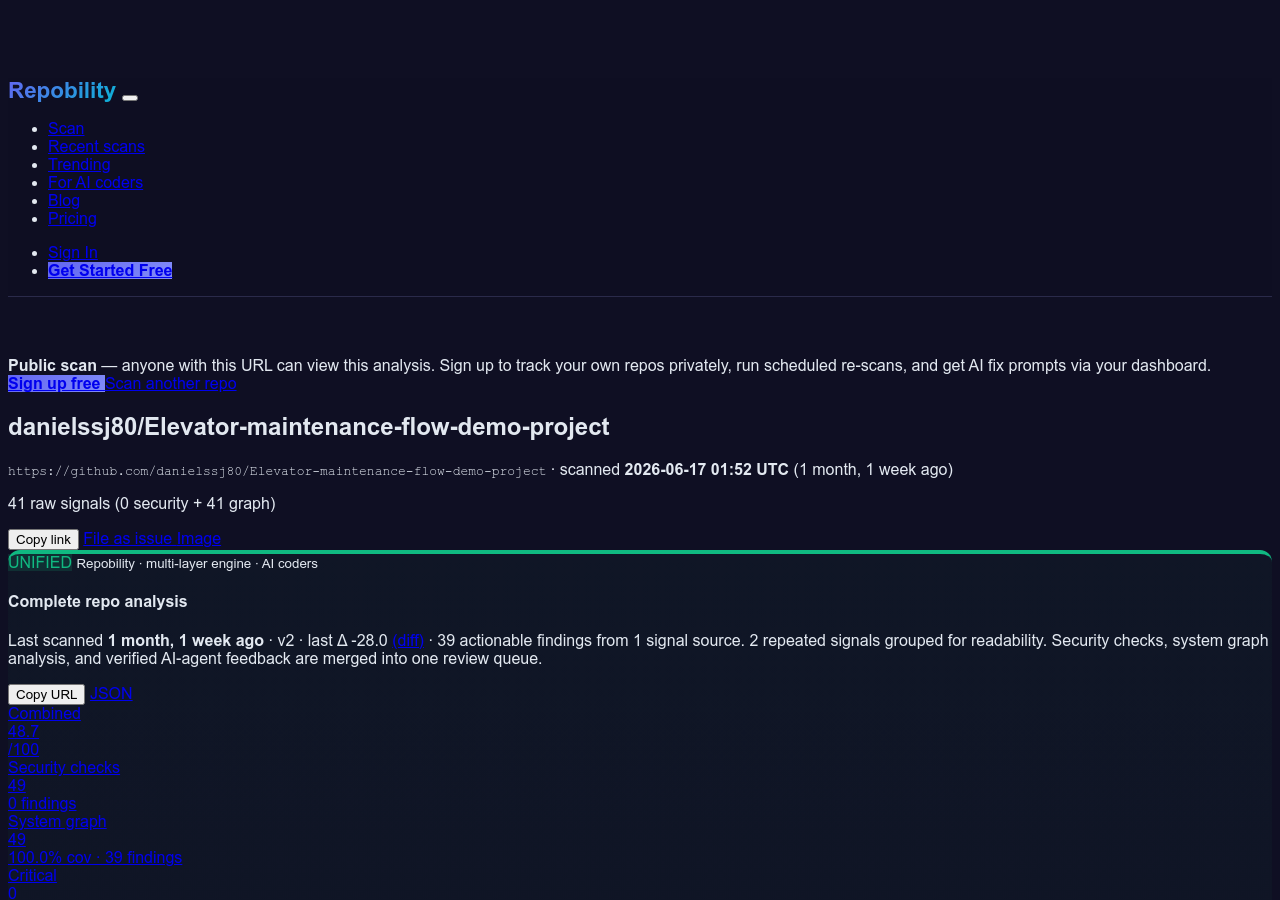This screenshot has height=900, width=1280.
Task: Select Scan another repo link
Action: coord(171,383)
